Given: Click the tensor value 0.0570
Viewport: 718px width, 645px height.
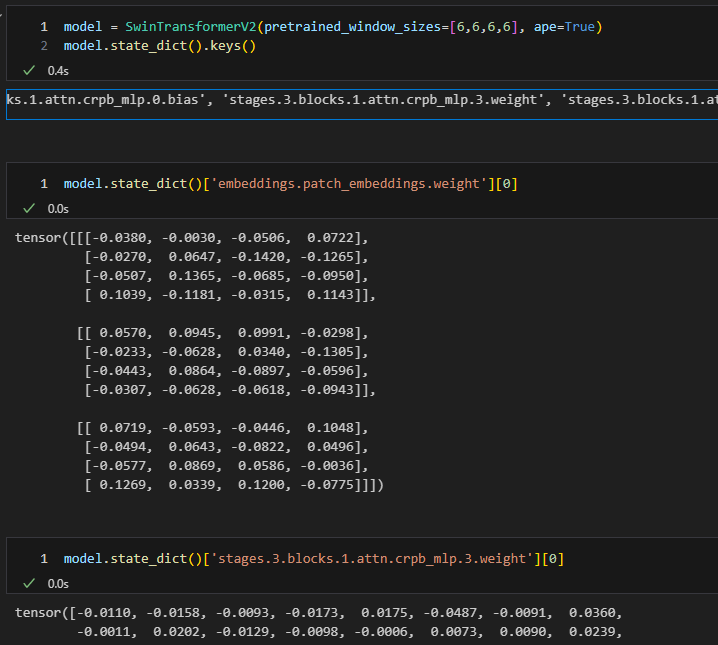Looking at the screenshot, I should (122, 333).
